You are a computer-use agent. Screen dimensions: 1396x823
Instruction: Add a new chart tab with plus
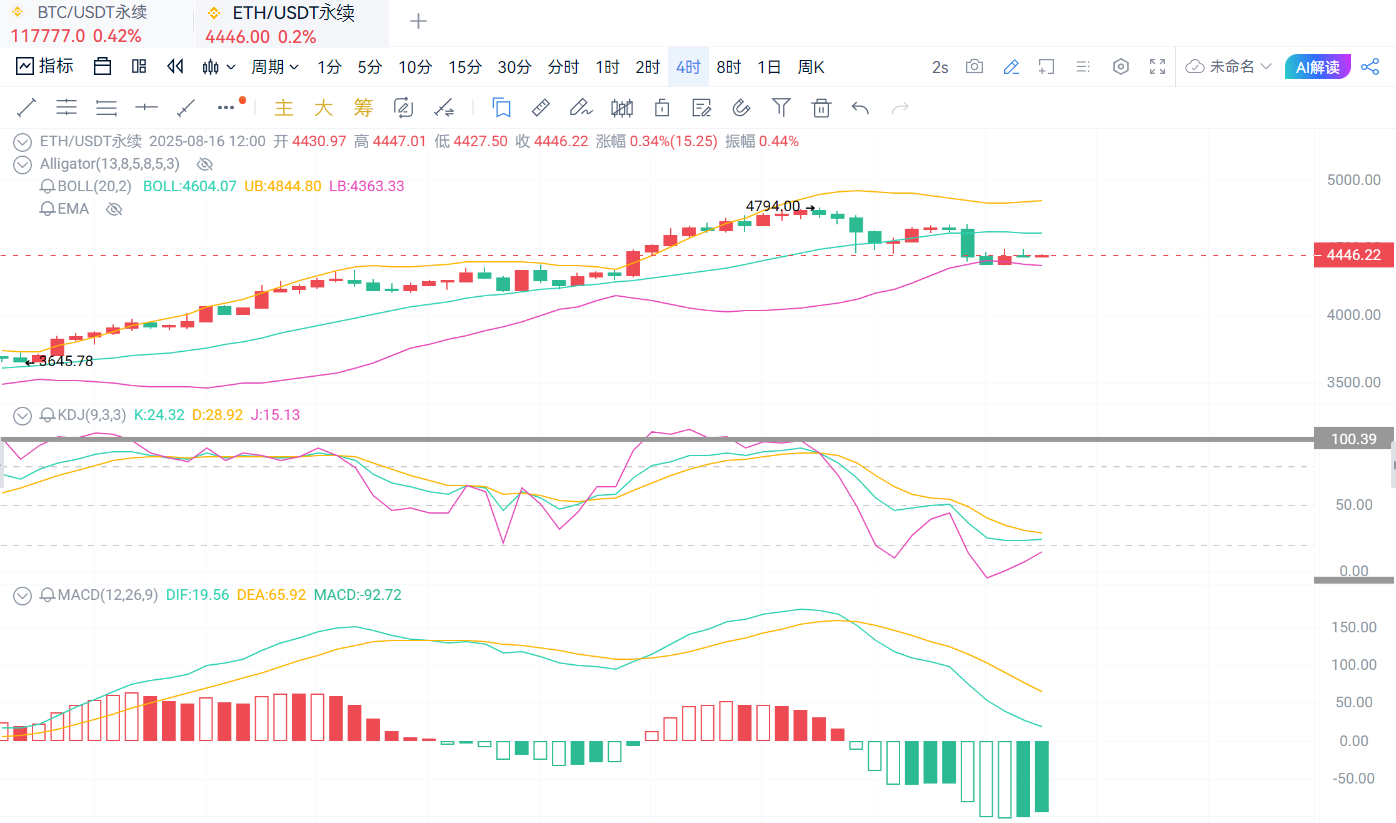418,21
